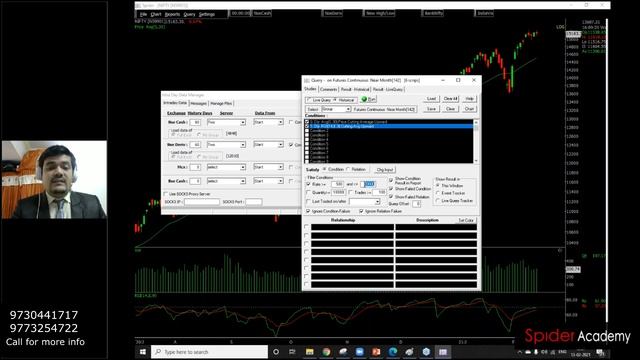Show hidden system tray icons
Screen dimensions: 640x360
coord(520,352)
